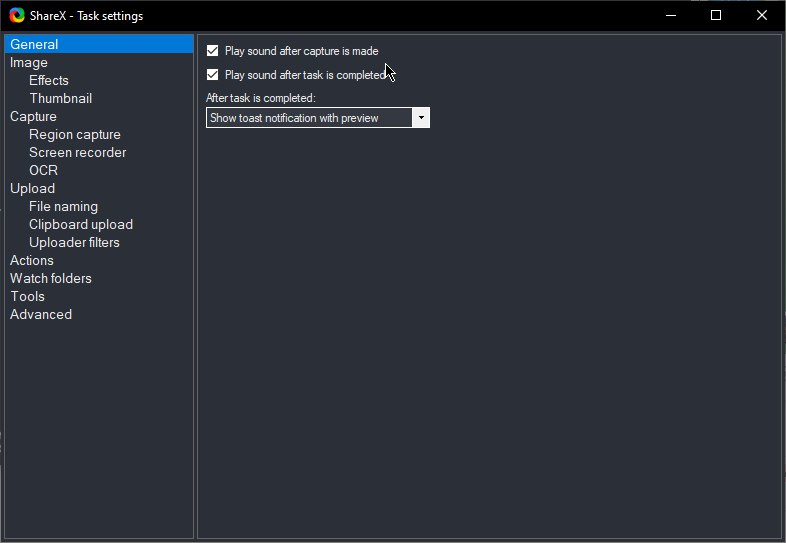Open Thumbnail settings page
The height and width of the screenshot is (543, 786).
click(x=60, y=98)
